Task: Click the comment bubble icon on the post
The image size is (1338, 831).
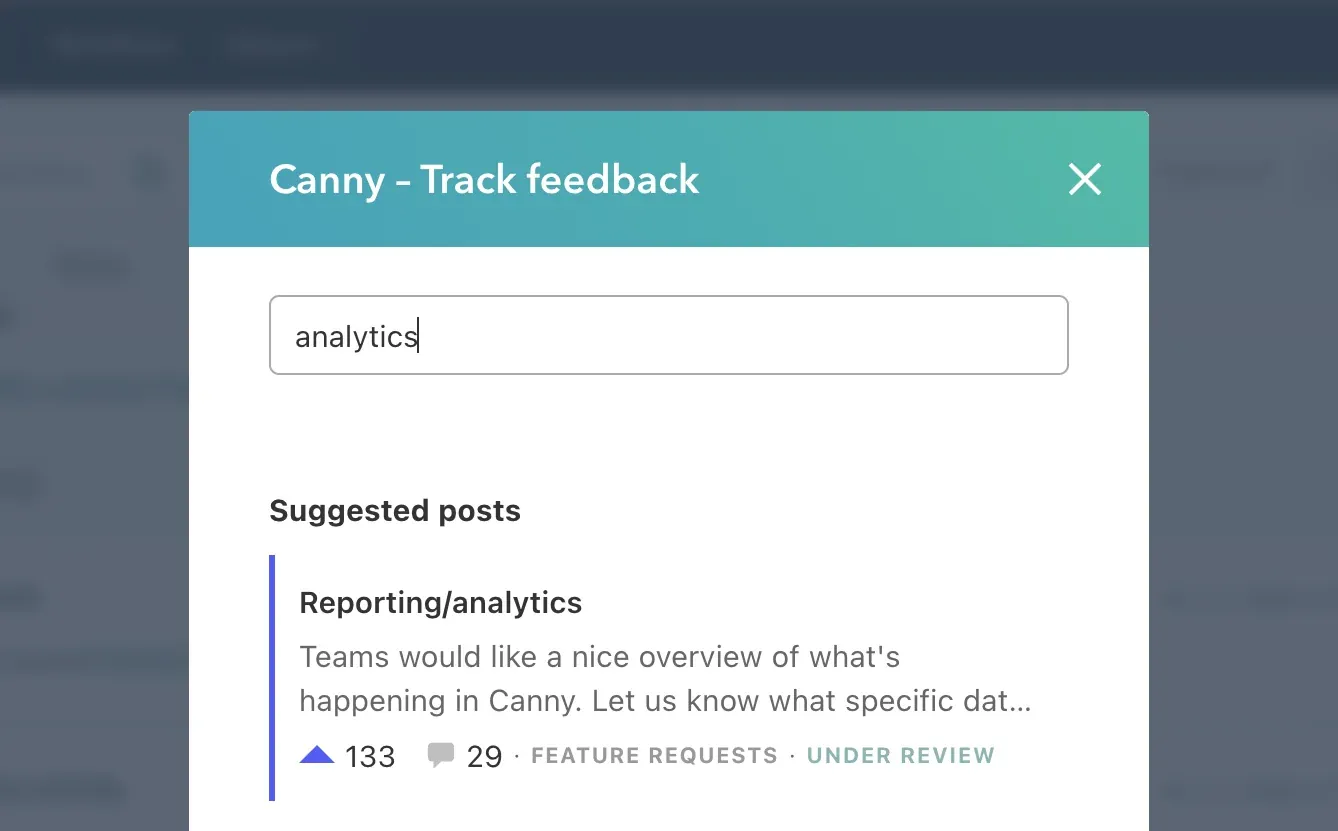Action: (x=443, y=755)
